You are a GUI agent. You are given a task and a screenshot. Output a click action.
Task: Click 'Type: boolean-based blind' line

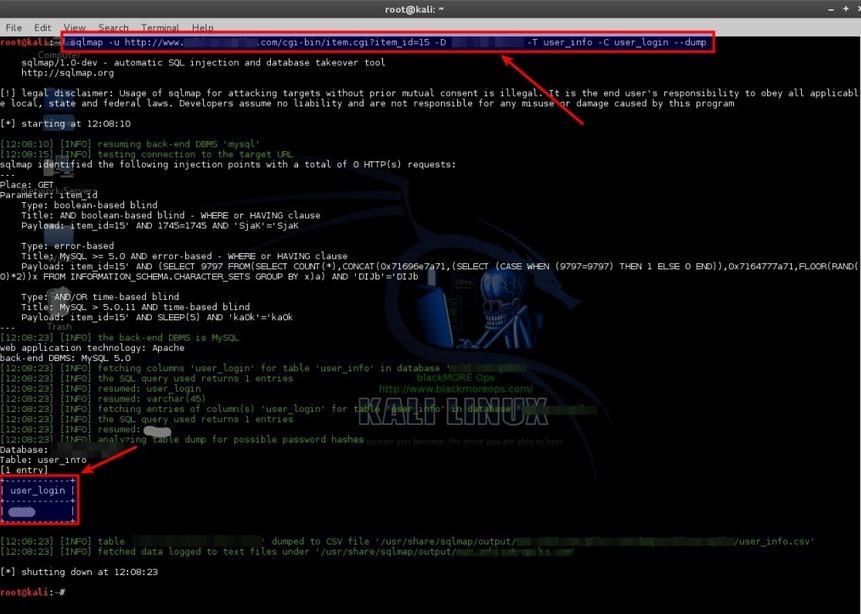pos(90,205)
